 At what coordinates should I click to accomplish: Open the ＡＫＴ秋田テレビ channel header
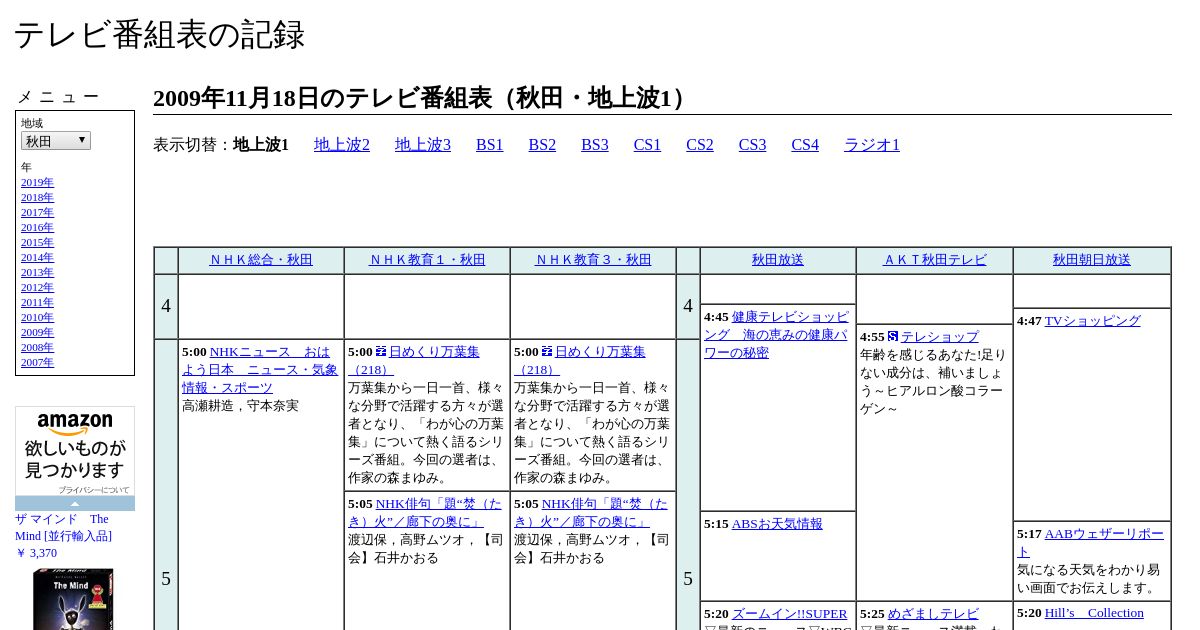pyautogui.click(x=935, y=260)
